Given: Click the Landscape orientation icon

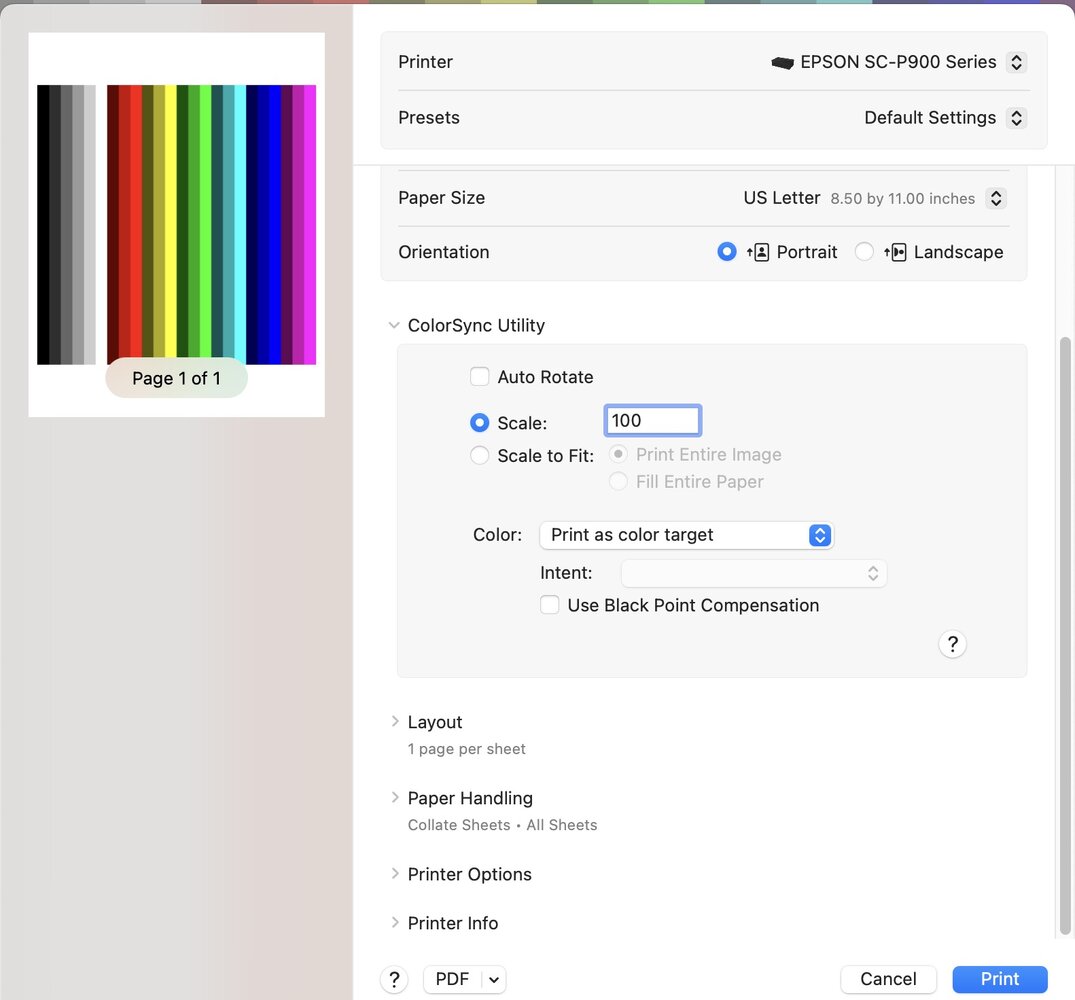Looking at the screenshot, I should [895, 252].
